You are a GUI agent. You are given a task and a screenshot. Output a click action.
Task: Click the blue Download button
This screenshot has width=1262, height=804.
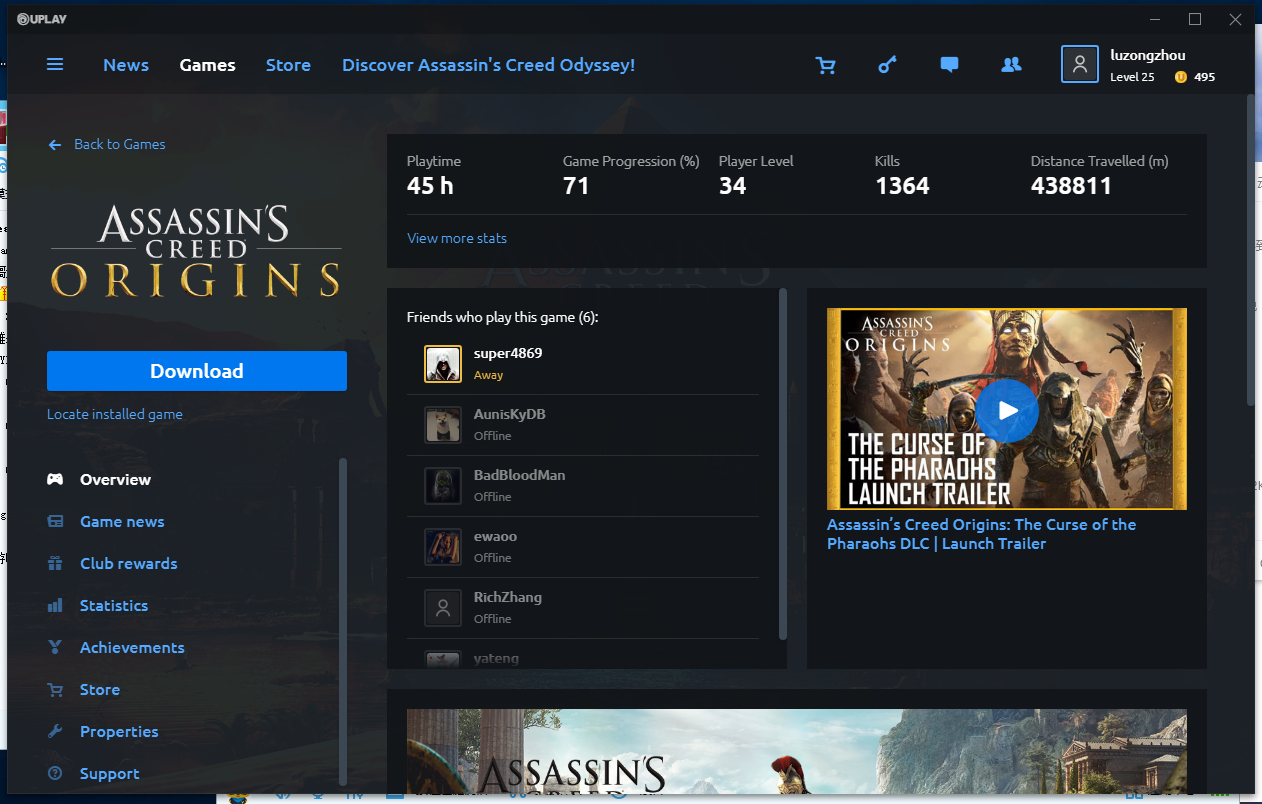click(197, 371)
